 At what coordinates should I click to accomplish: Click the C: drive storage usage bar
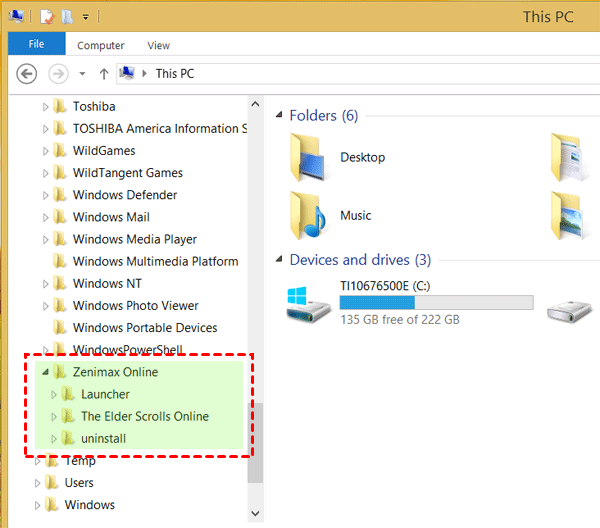(x=436, y=302)
